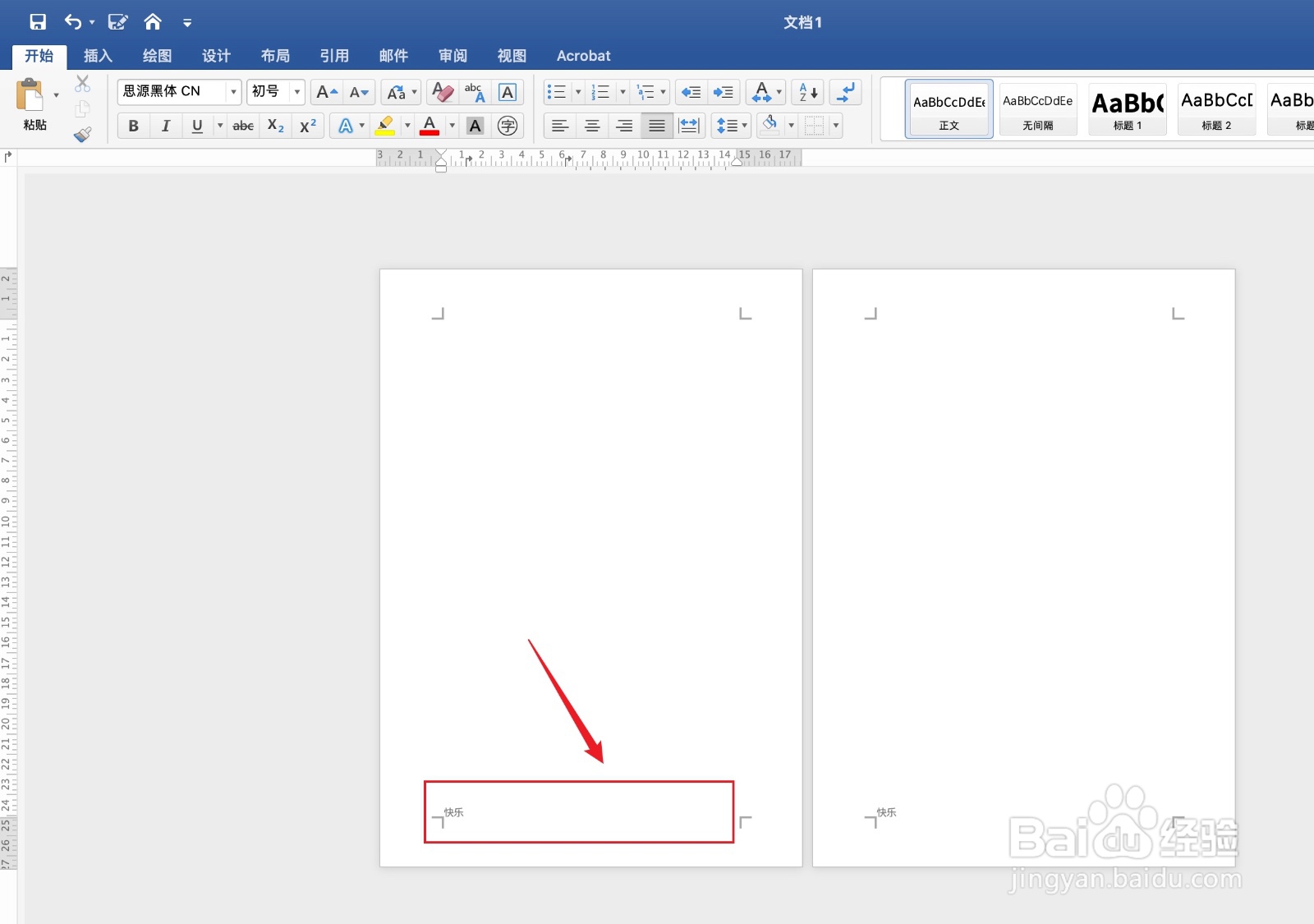Open the customize quick access toolbar arrow
The height and width of the screenshot is (924, 1314).
pos(187,23)
